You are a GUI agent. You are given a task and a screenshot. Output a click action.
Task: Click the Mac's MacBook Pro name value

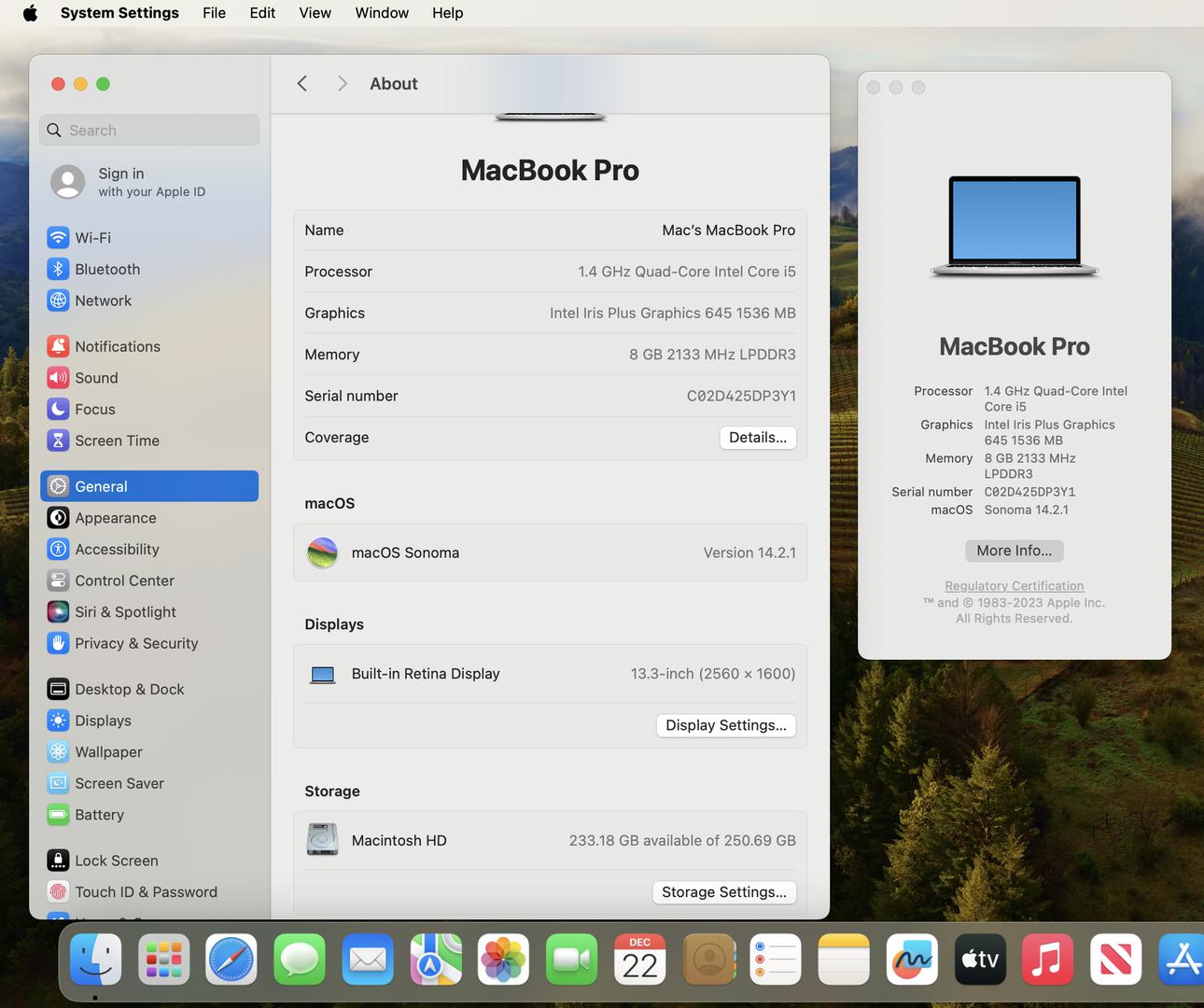(x=729, y=230)
